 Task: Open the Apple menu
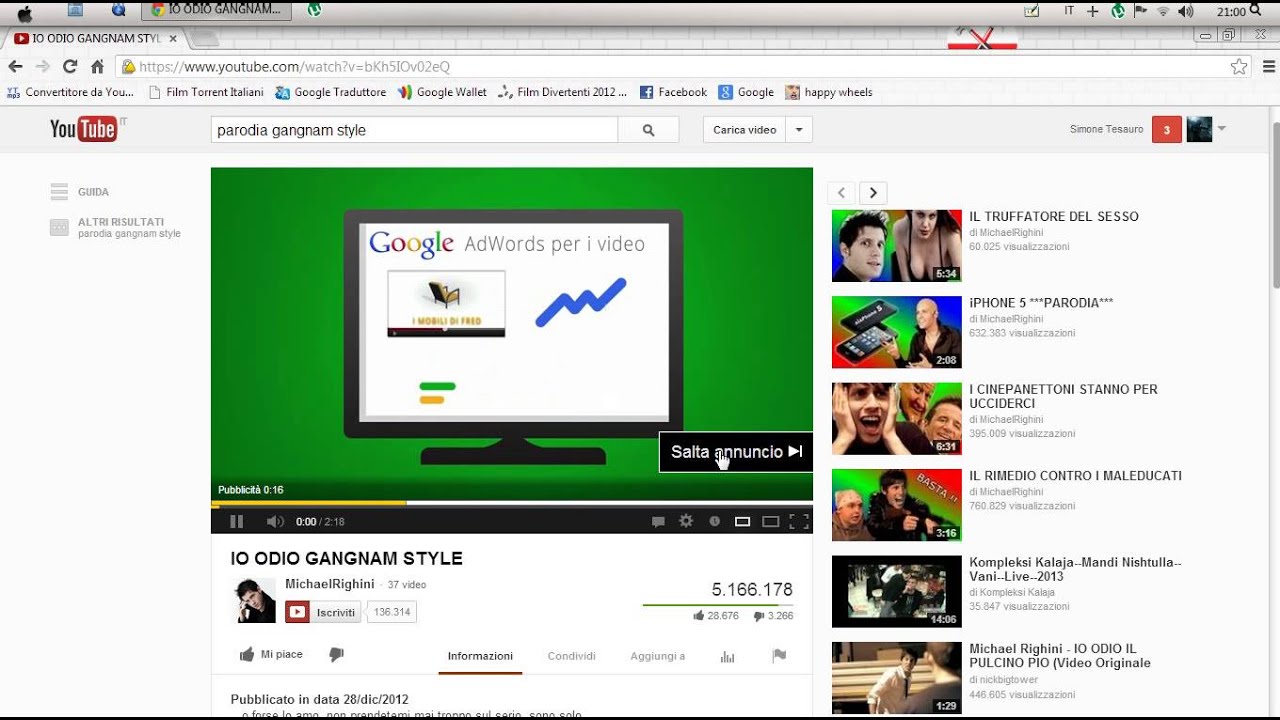(25, 12)
